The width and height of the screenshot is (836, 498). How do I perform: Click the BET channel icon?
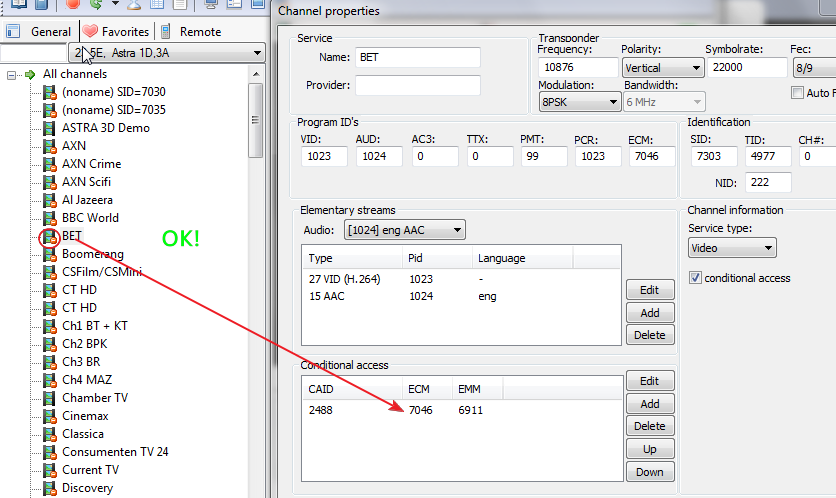point(50,237)
